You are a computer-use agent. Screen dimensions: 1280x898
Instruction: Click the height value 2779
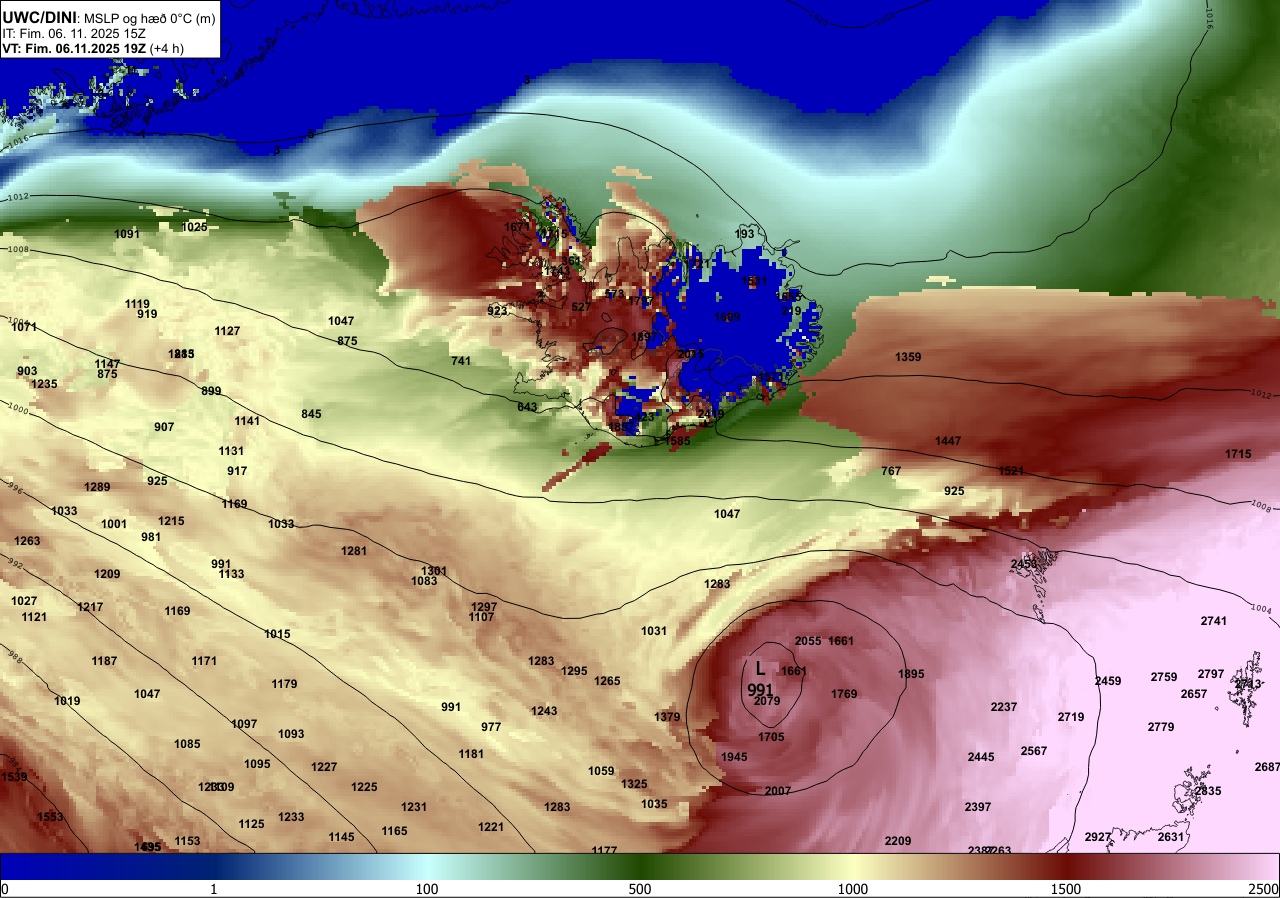click(x=1161, y=727)
